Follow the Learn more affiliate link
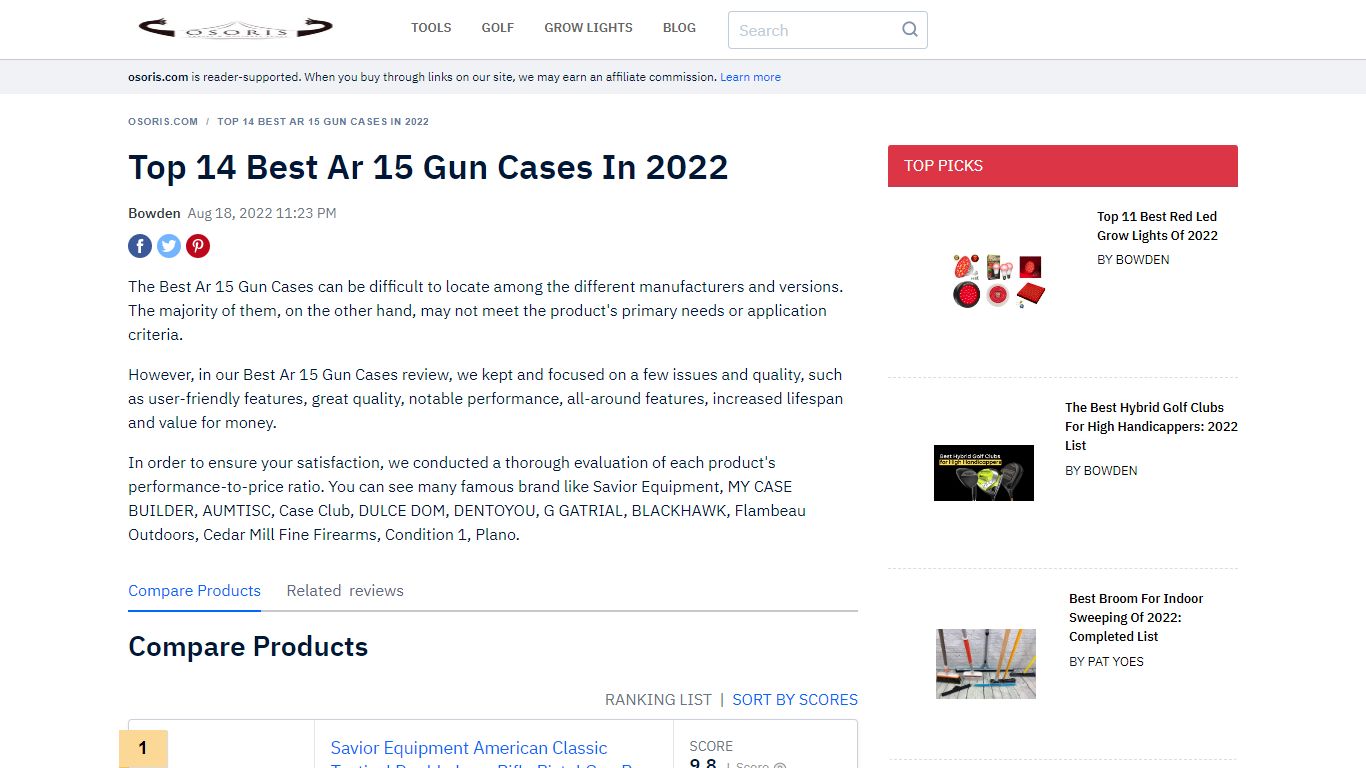This screenshot has height=768, width=1366. tap(750, 77)
